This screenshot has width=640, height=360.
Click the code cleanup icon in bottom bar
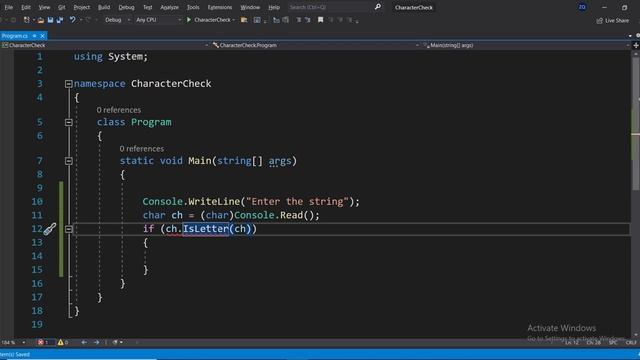tap(115, 342)
